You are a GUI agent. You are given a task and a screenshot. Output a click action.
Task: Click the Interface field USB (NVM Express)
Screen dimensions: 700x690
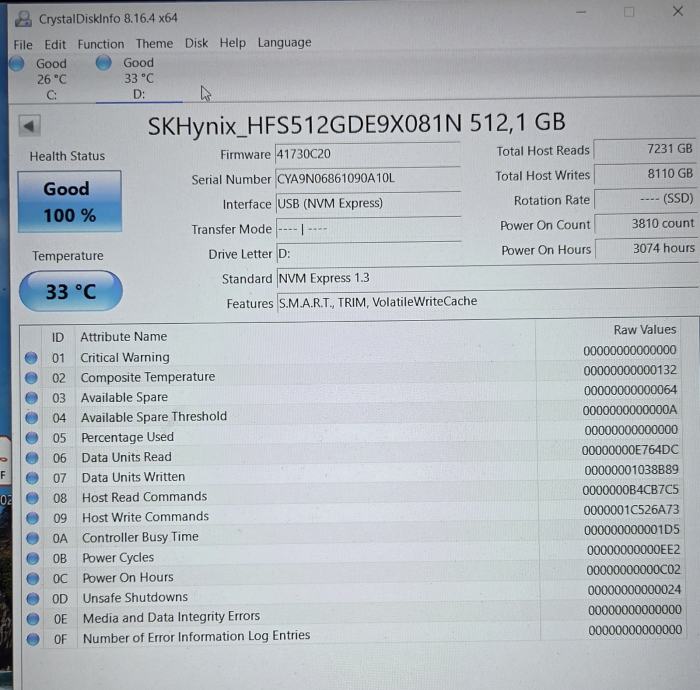(x=368, y=204)
